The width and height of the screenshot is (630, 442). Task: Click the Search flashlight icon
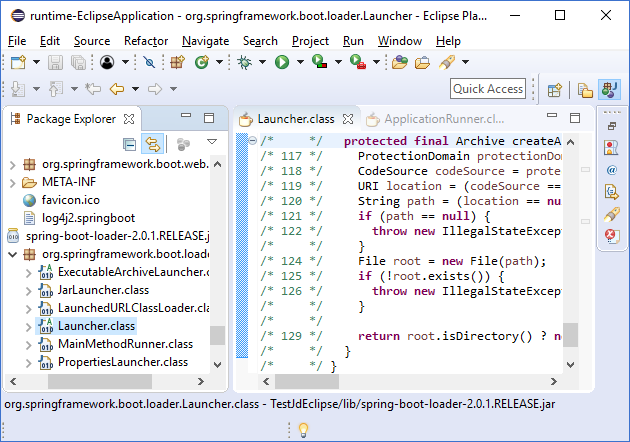pos(447,62)
